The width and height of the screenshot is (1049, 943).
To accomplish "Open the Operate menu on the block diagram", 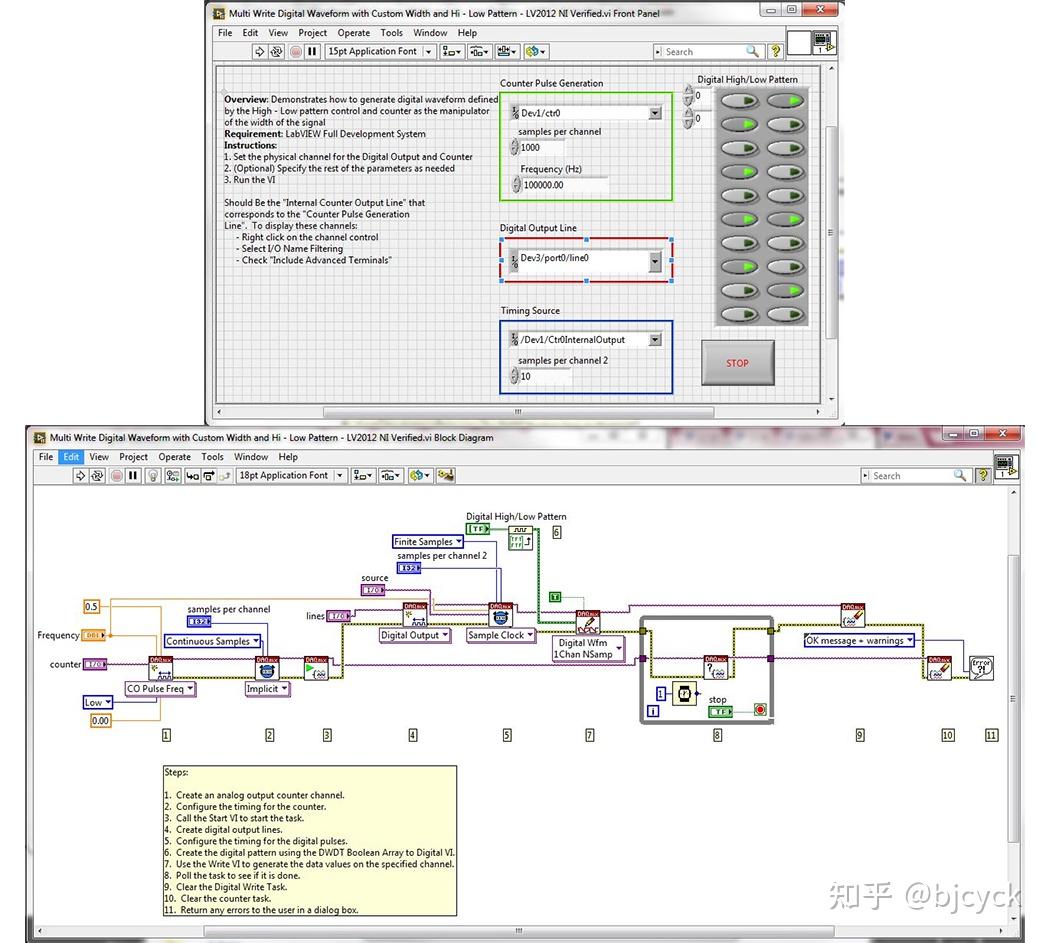I will coord(174,456).
